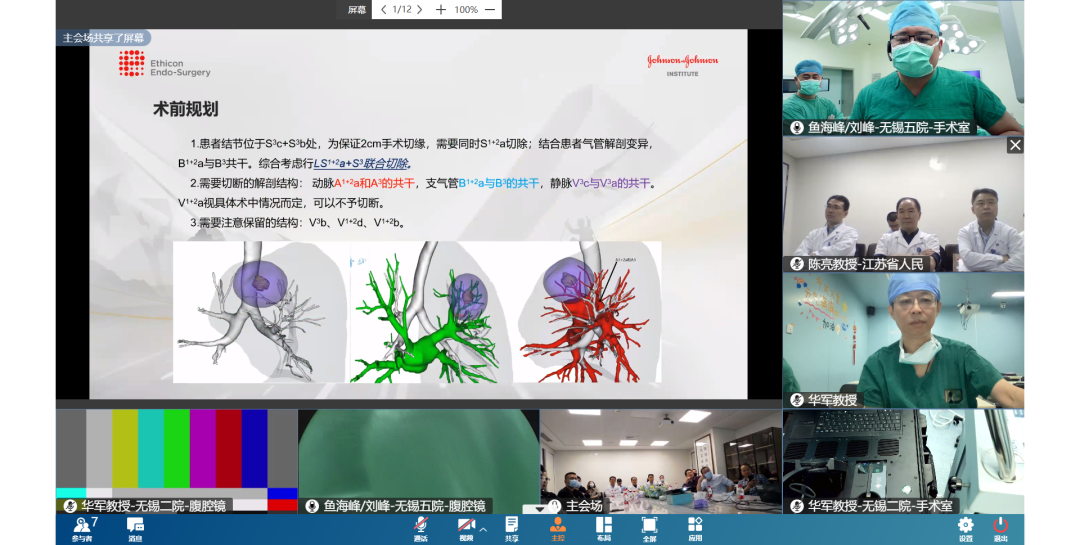The height and width of the screenshot is (545, 1080).
Task: Click red text A1+2a和A3的共干
Action: point(374,183)
